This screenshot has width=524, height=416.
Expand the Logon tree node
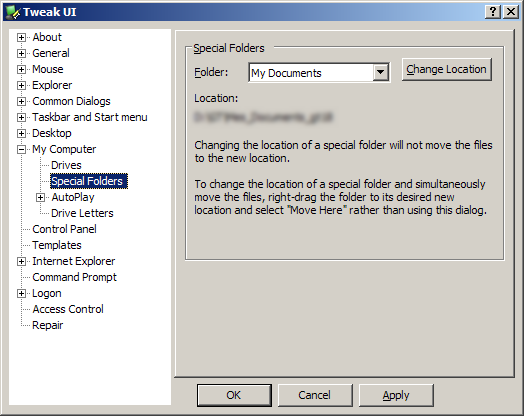[21, 293]
